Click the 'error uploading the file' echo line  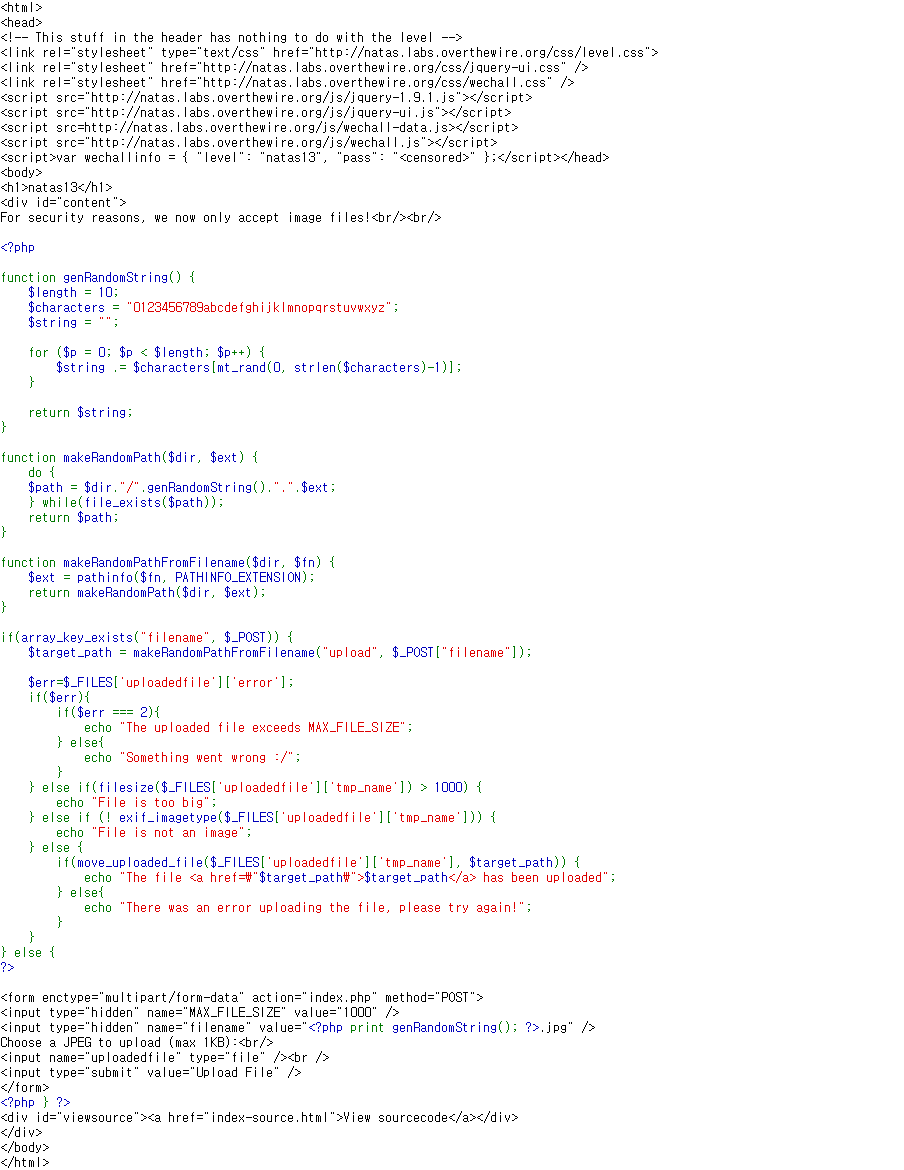[x=308, y=907]
